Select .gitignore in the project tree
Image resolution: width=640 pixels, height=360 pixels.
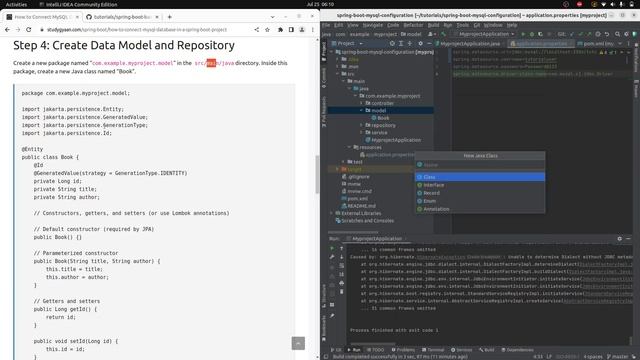[x=356, y=177]
